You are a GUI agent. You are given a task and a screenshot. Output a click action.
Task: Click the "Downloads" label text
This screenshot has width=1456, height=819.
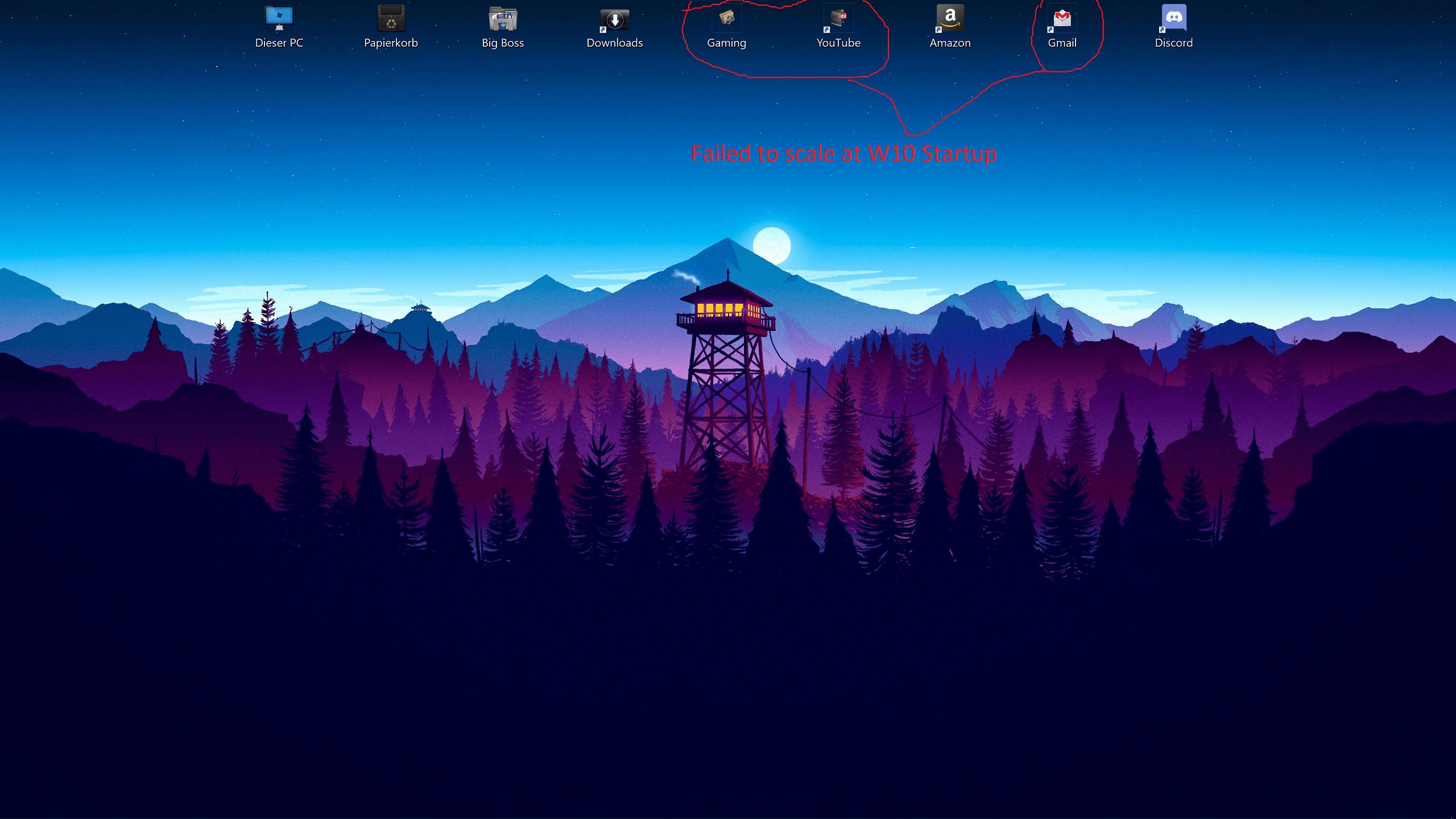(x=614, y=43)
